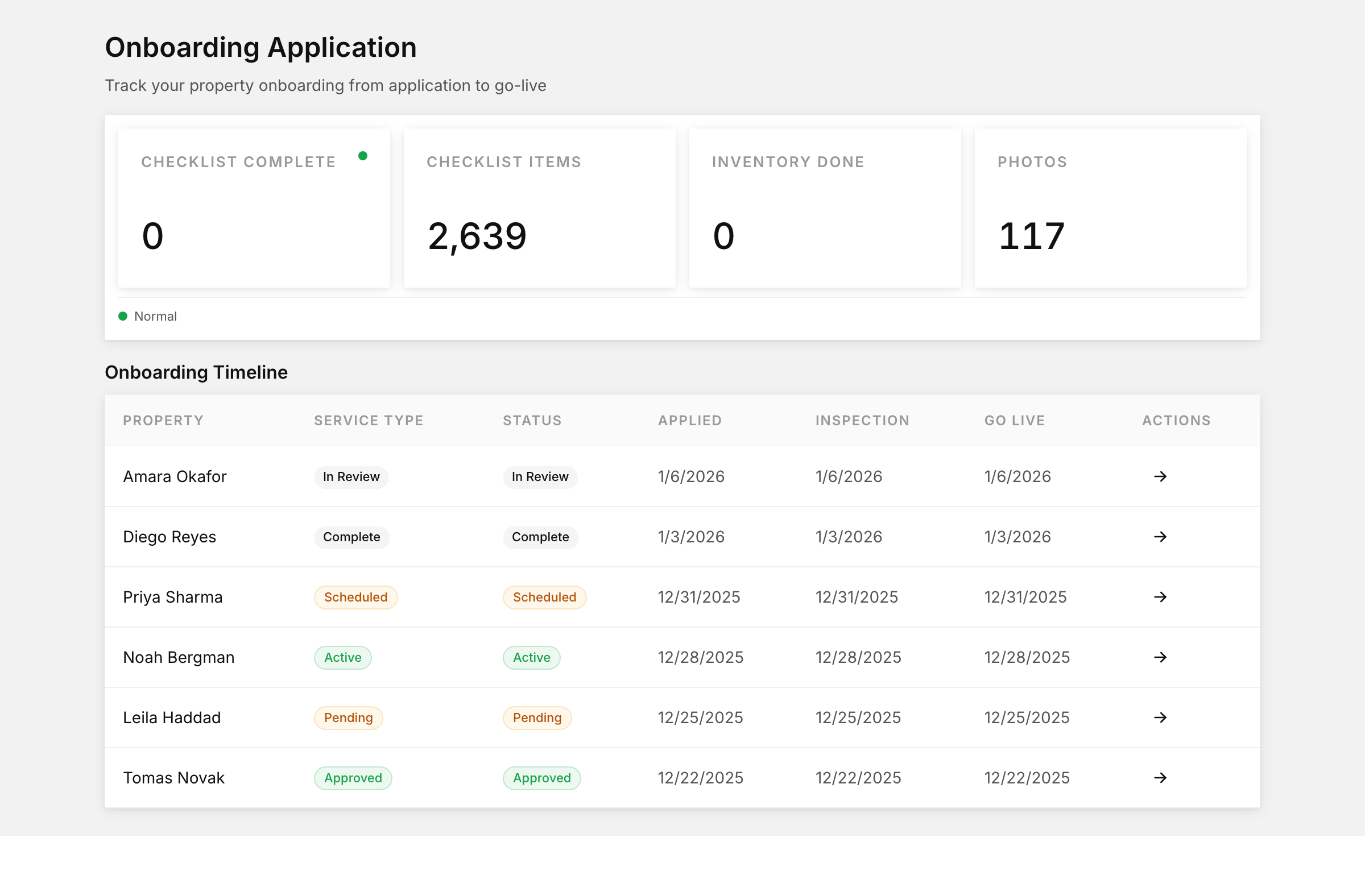Screen dimensions: 1365x896
Task: Click Pending badge in Service Type column
Action: pos(348,717)
